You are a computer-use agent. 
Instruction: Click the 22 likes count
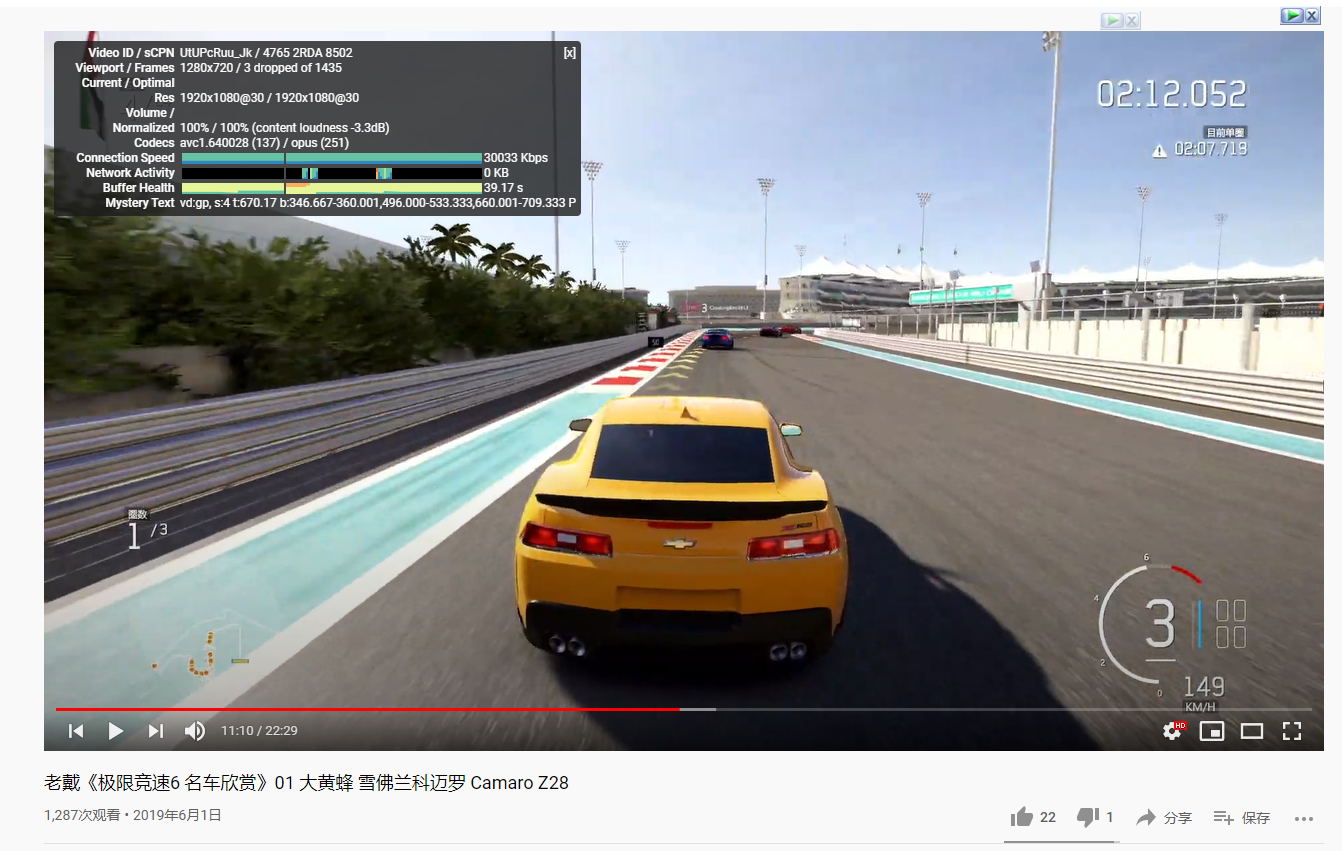click(1048, 817)
